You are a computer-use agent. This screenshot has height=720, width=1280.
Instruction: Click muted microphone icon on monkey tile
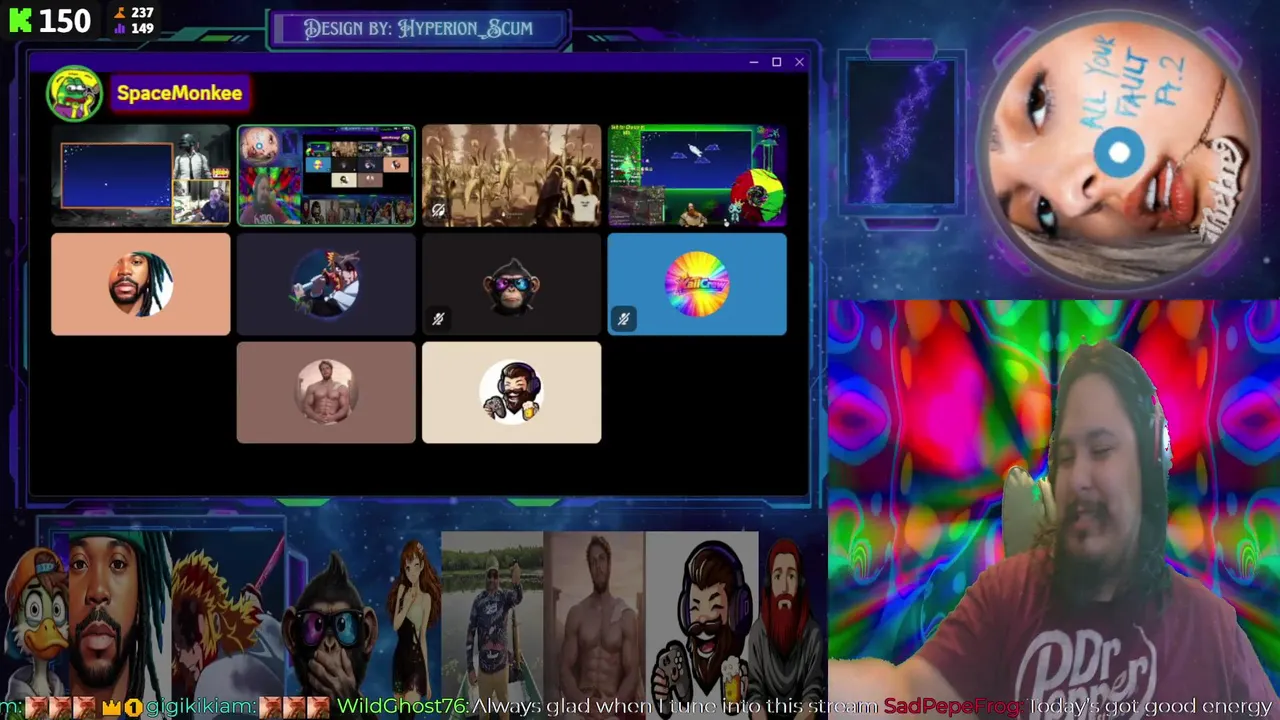pos(438,319)
